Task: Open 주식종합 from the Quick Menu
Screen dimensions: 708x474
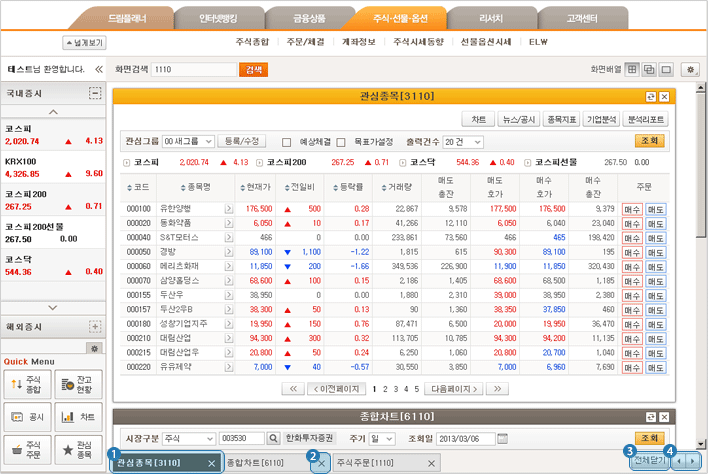Action: click(28, 384)
